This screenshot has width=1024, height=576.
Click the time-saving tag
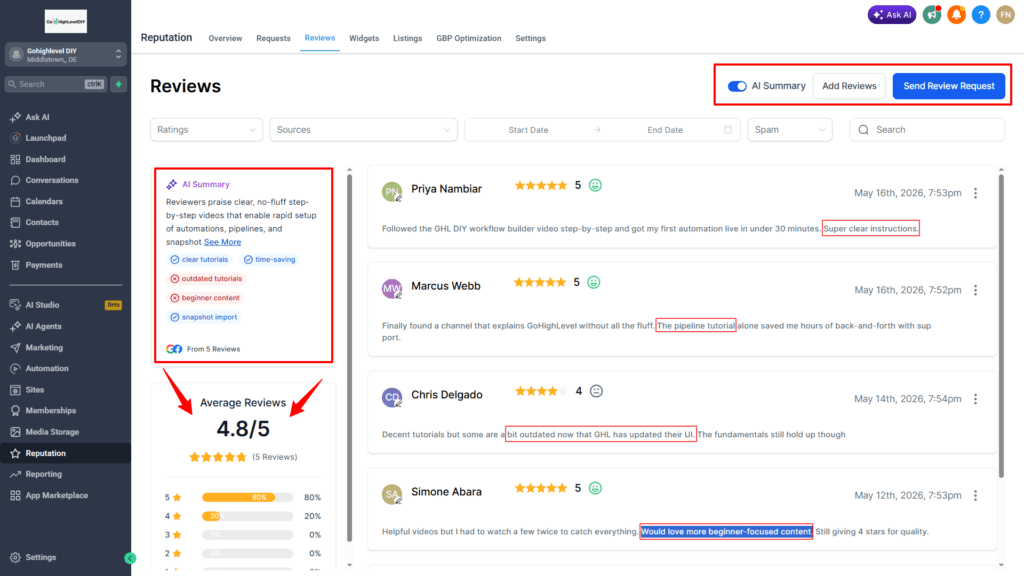tap(270, 260)
